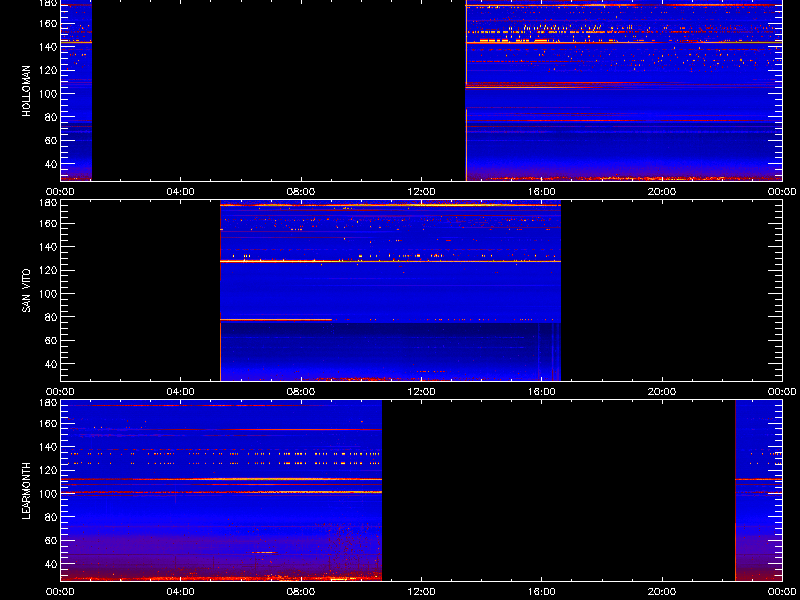Screen dimensions: 800x600
Task: Click the SAN VITO station label
Action: pos(27,291)
